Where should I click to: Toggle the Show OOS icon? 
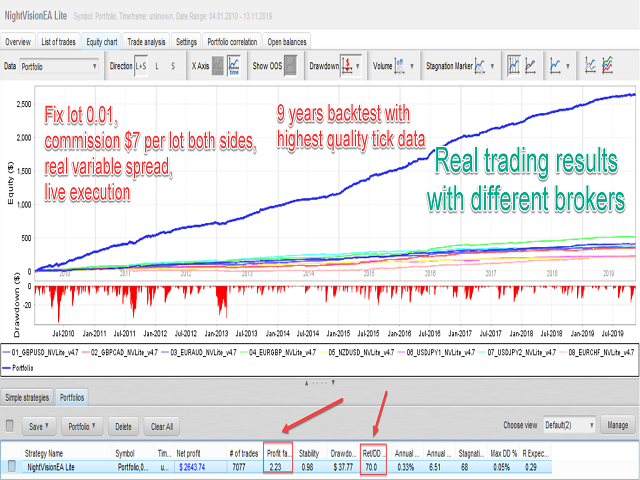tap(291, 66)
